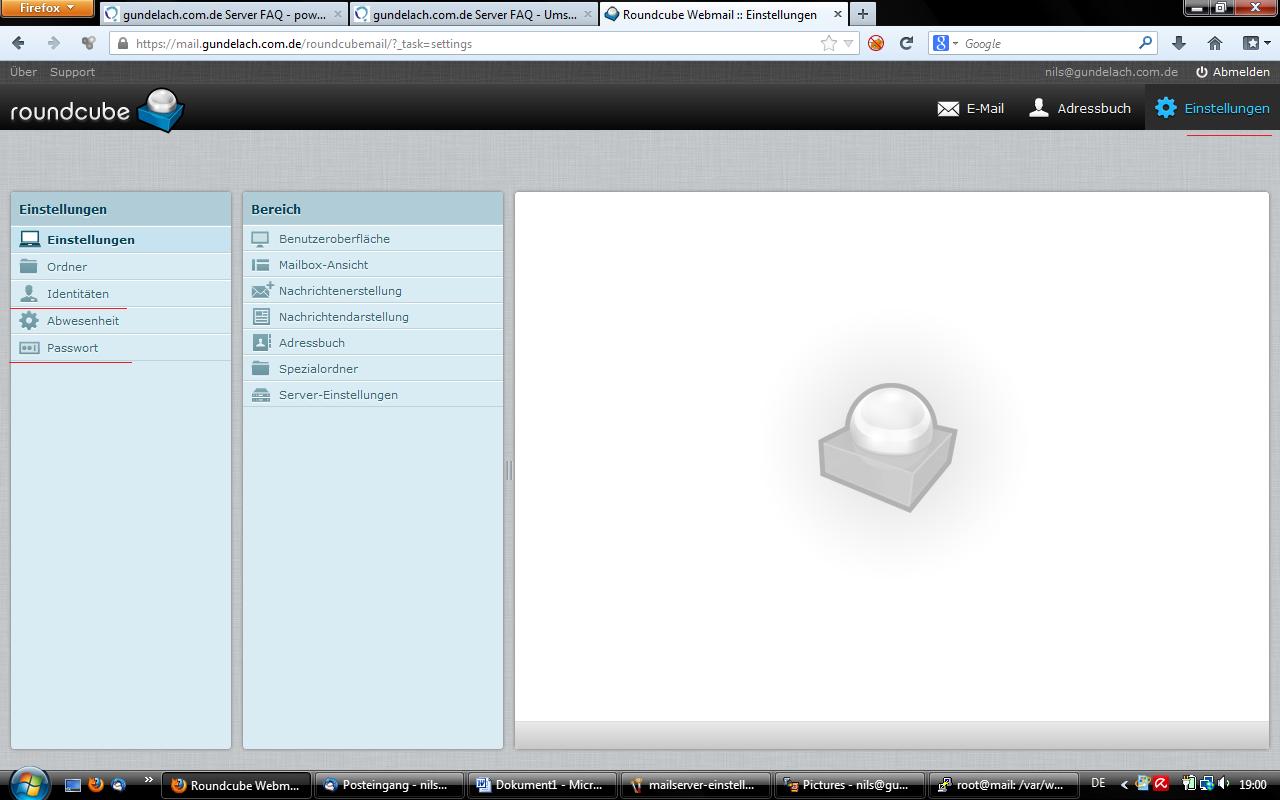1280x800 pixels.
Task: Open Benutzeroberfläche monitor icon
Action: coord(261,239)
